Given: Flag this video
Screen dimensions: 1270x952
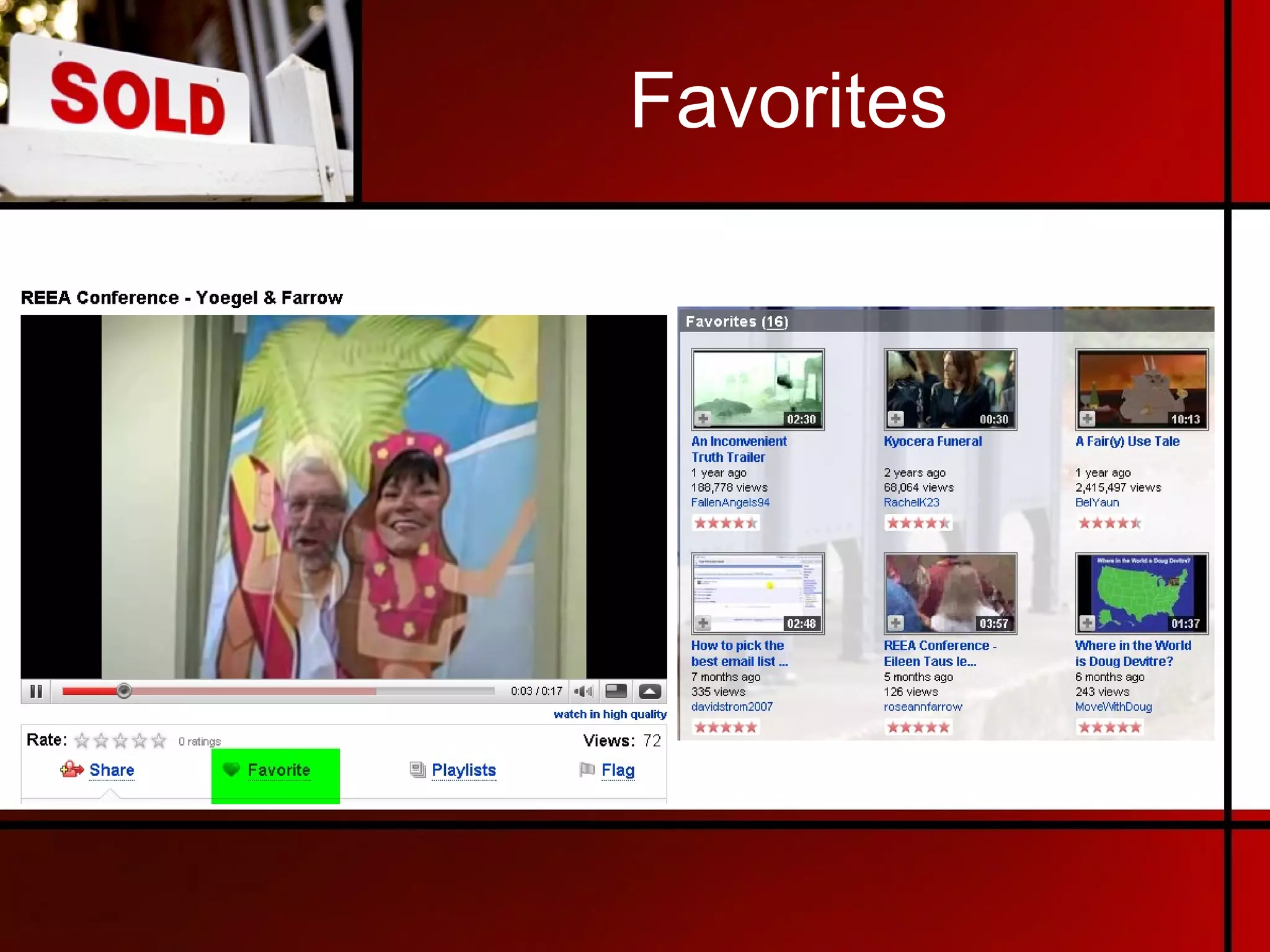Looking at the screenshot, I should point(617,770).
